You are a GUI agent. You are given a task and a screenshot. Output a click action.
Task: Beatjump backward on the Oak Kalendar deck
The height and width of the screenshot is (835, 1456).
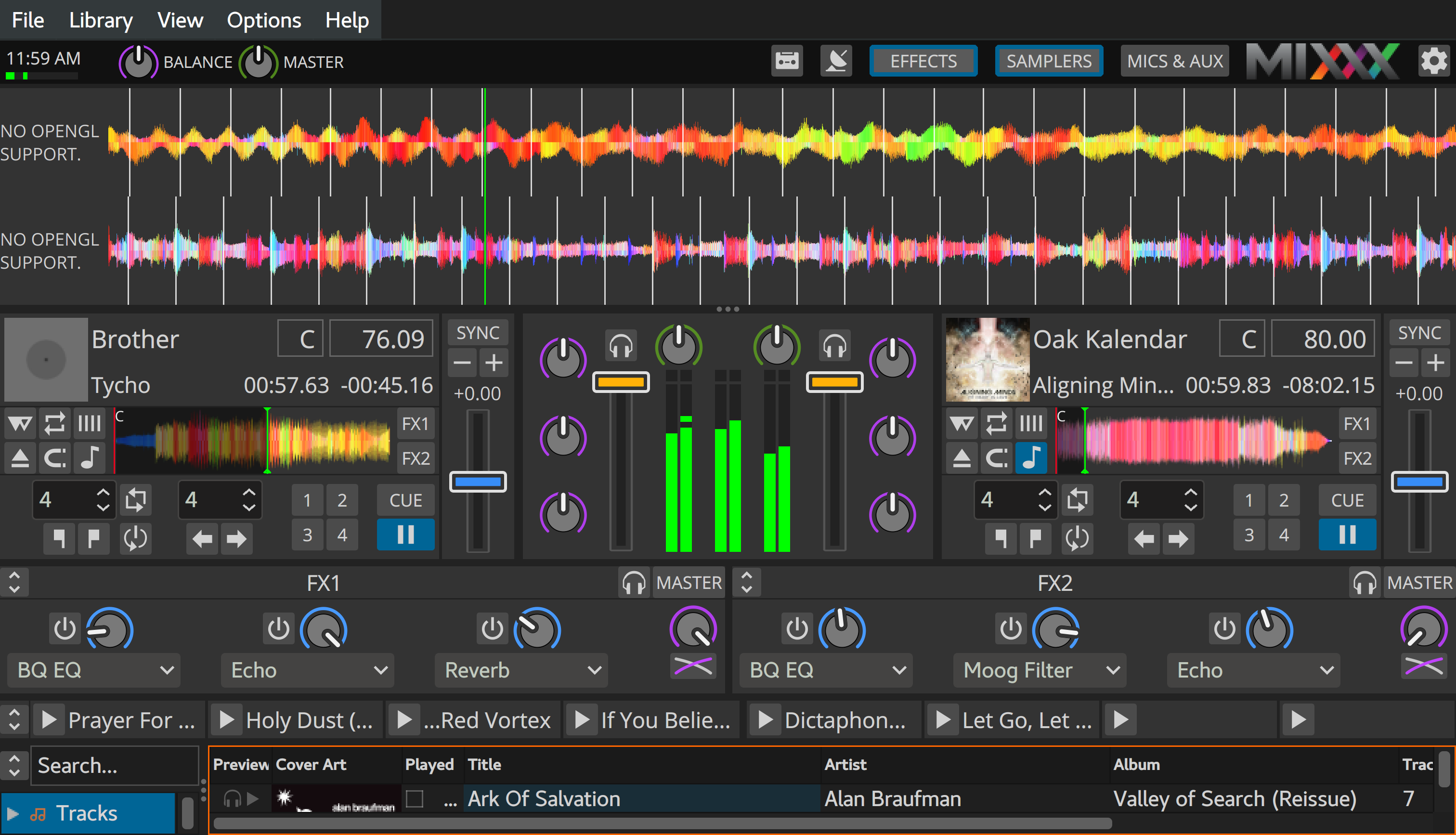pyautogui.click(x=1144, y=538)
